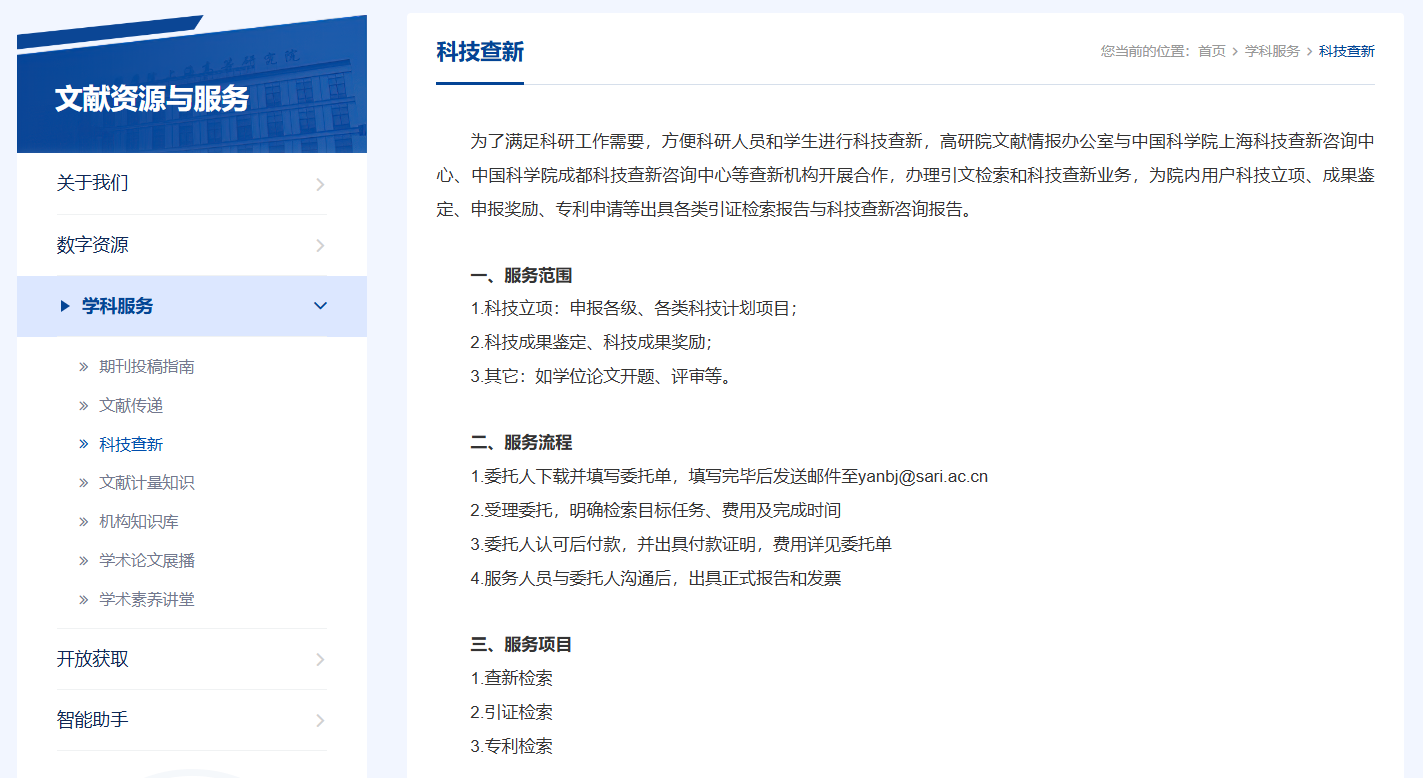Image resolution: width=1423 pixels, height=778 pixels.
Task: Expand the 关于我们 chevron arrow
Action: tap(320, 184)
